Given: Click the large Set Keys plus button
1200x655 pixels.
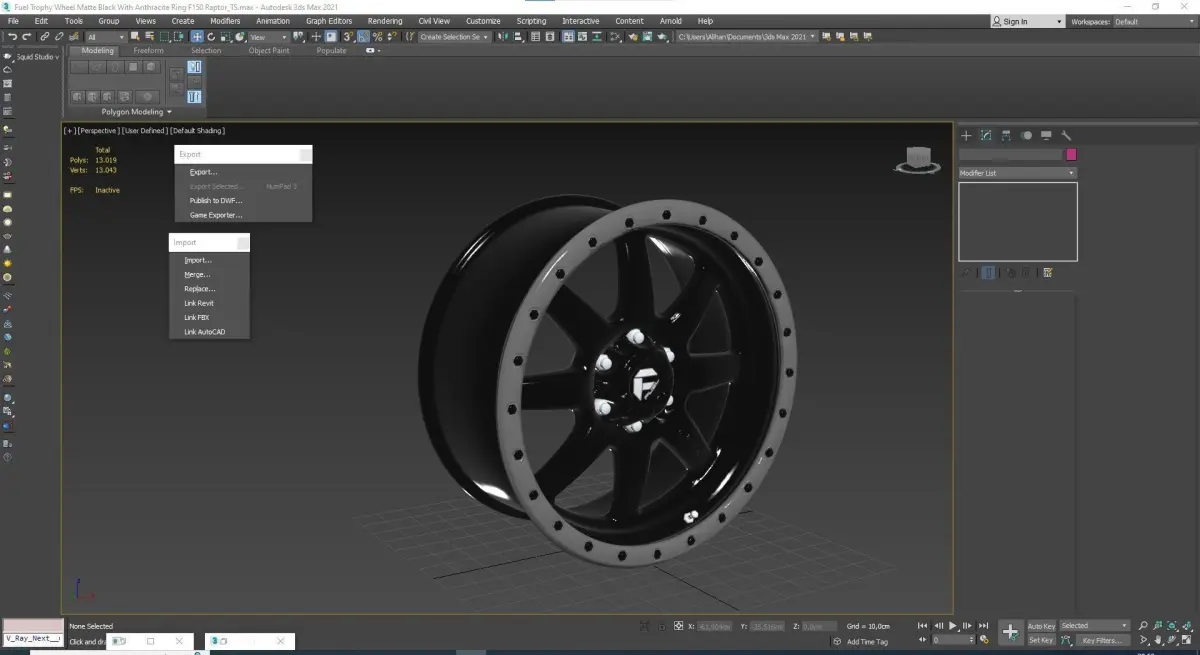Looking at the screenshot, I should 1010,632.
